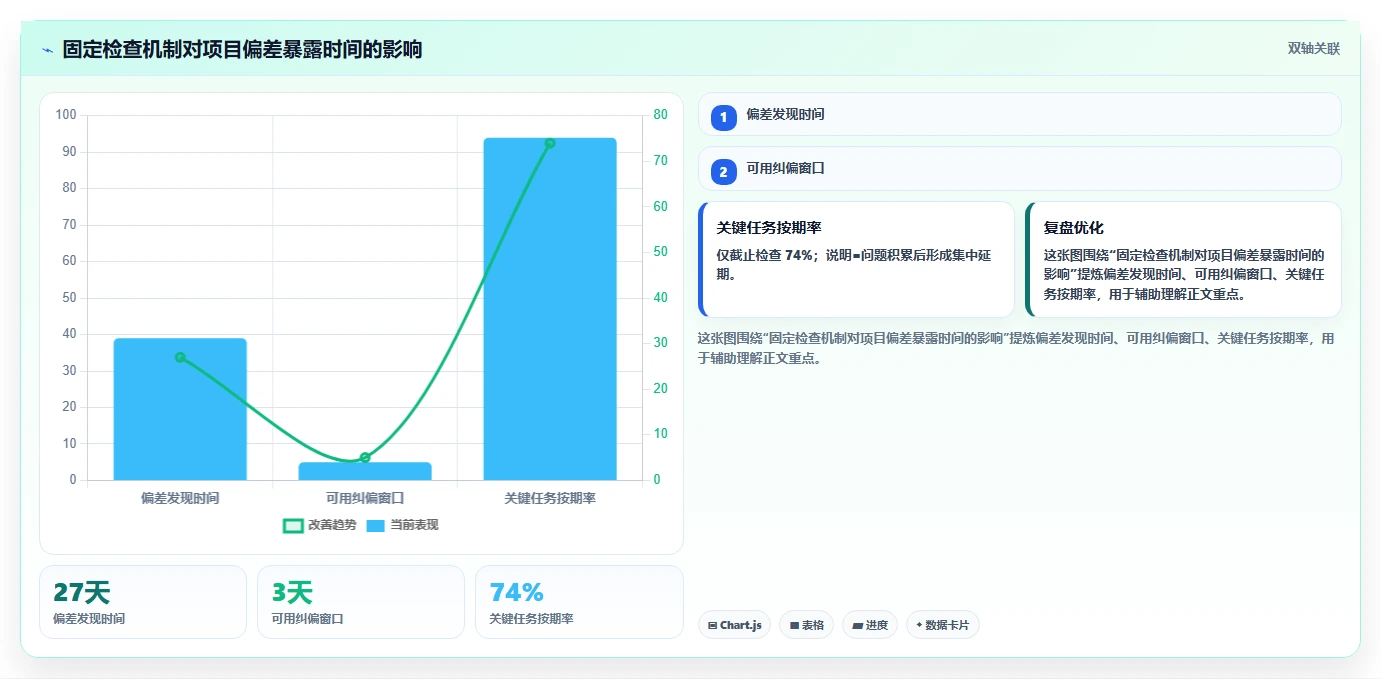
Task: Click the 仅截止检查 74% description text
Action: pos(854,264)
